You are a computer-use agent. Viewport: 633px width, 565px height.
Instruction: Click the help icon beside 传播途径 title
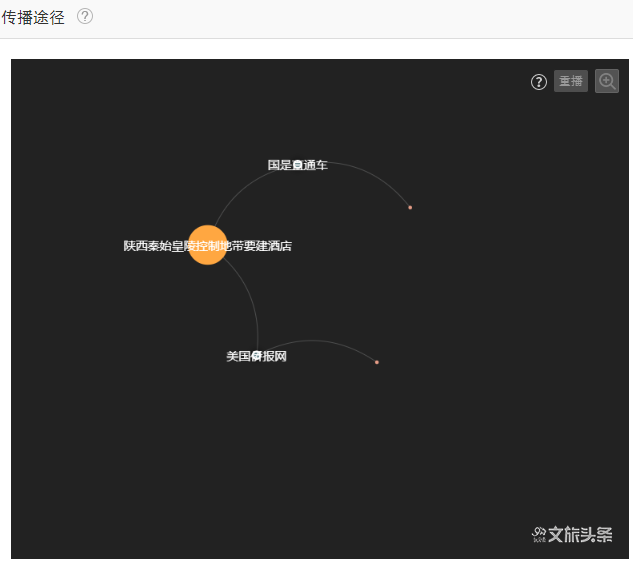(x=85, y=17)
